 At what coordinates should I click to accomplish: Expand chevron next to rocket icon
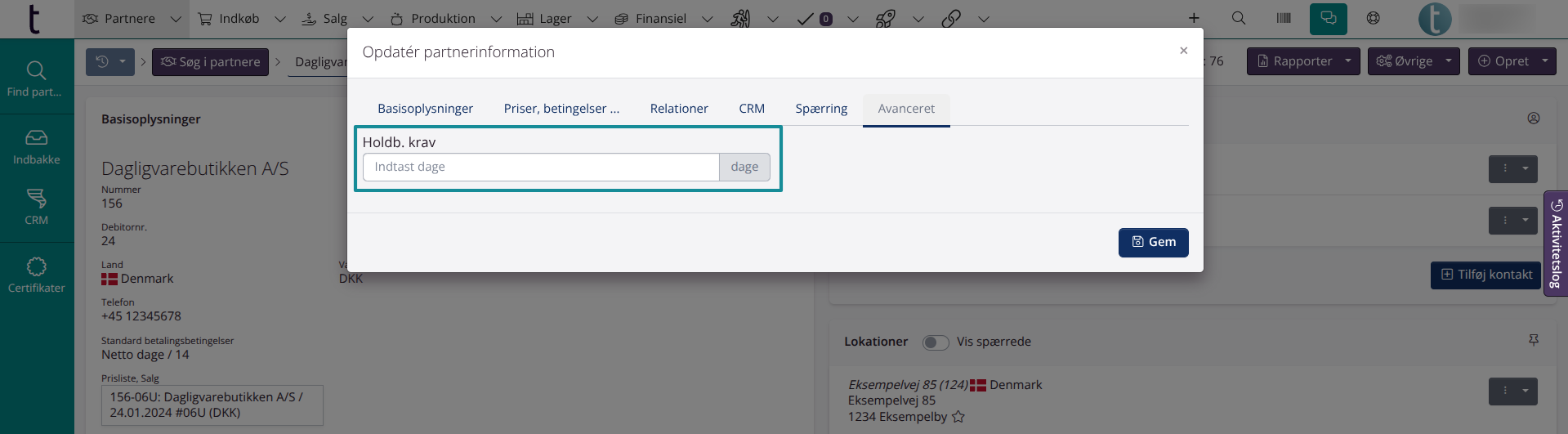918,19
